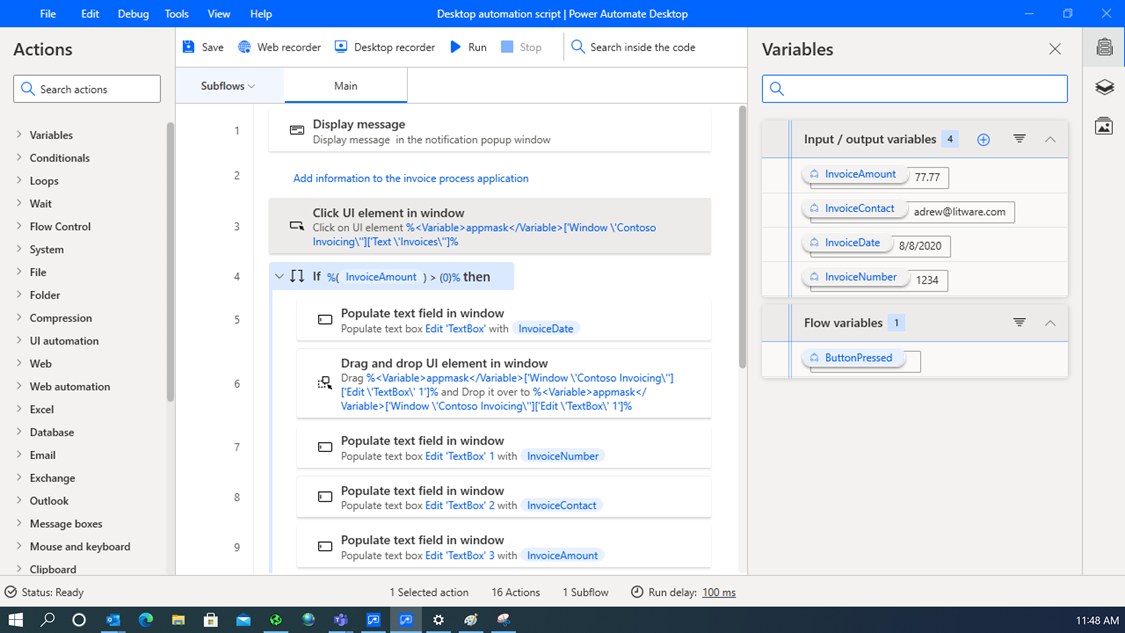Image resolution: width=1125 pixels, height=633 pixels.
Task: Open the Variables pane from the right rail
Action: [x=1104, y=47]
